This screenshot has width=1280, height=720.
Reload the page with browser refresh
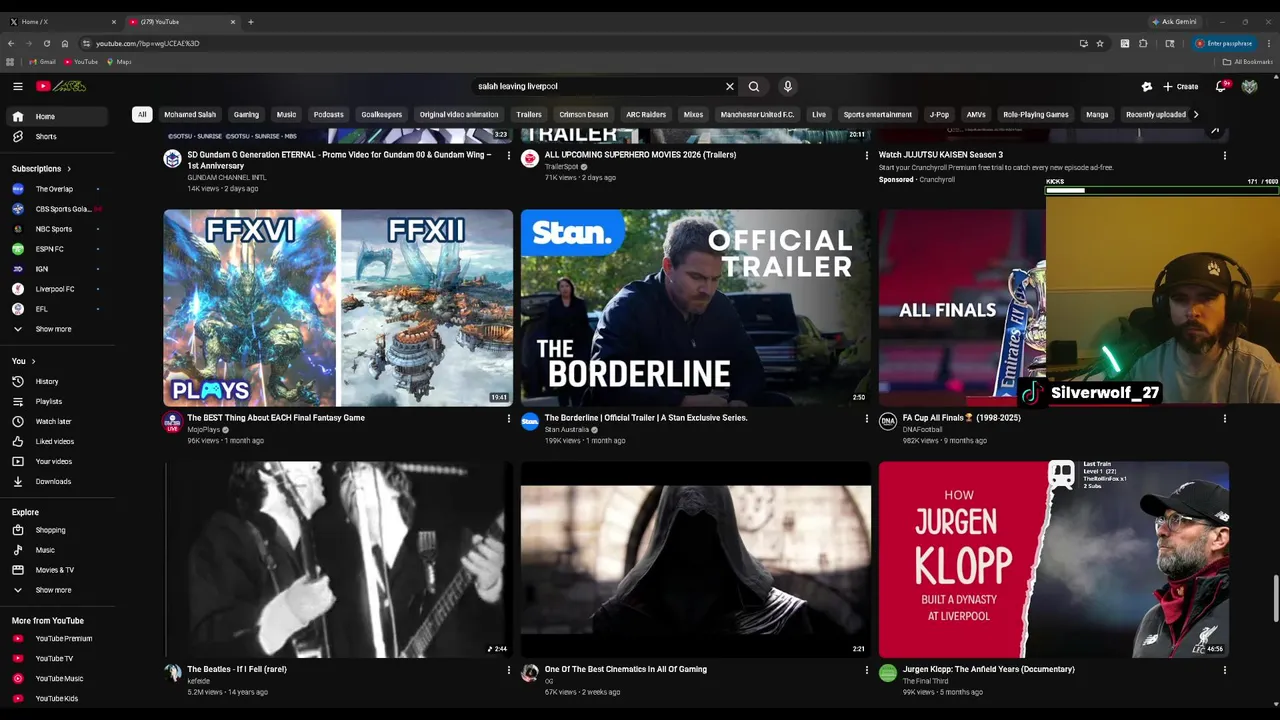(x=46, y=44)
